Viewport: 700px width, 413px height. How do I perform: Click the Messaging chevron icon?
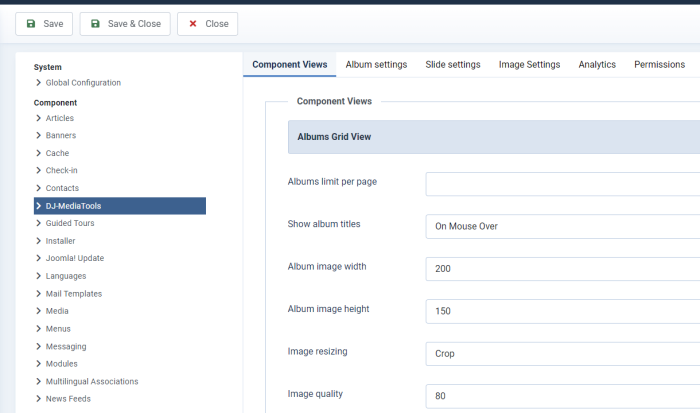38,346
